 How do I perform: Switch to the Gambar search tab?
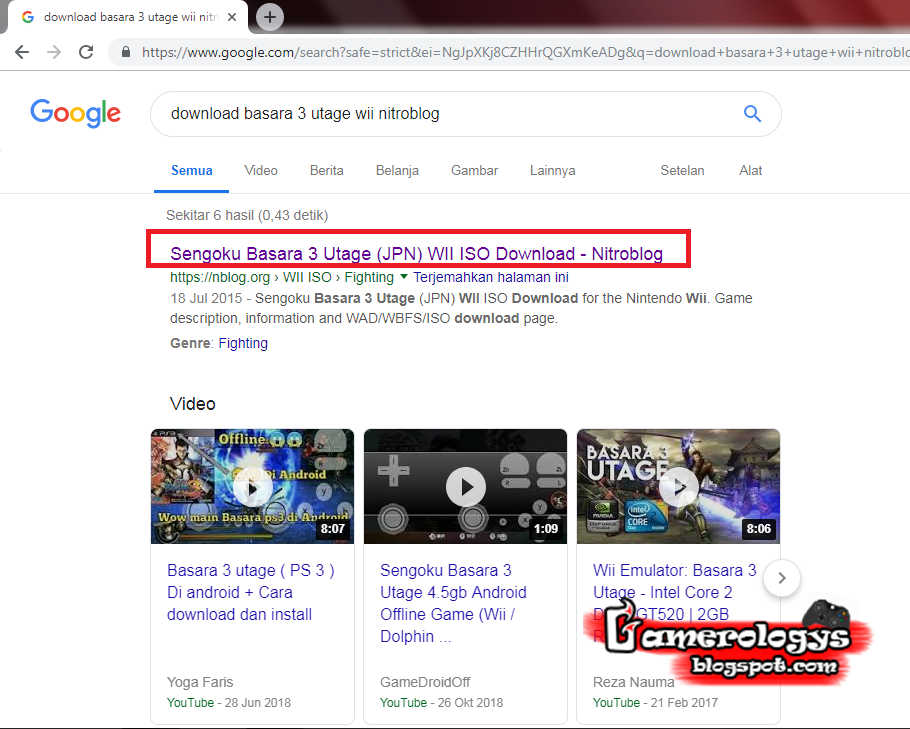tap(474, 170)
